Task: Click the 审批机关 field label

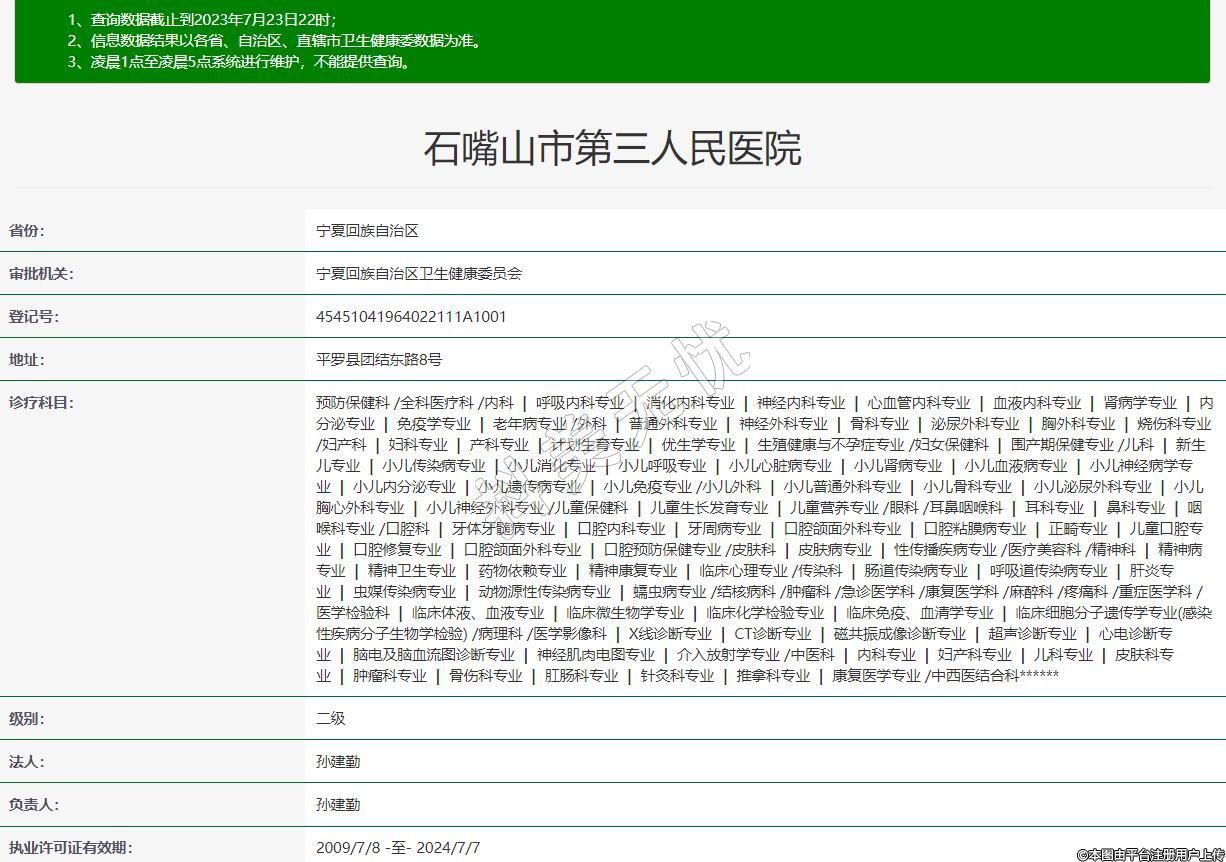Action: tap(41, 273)
